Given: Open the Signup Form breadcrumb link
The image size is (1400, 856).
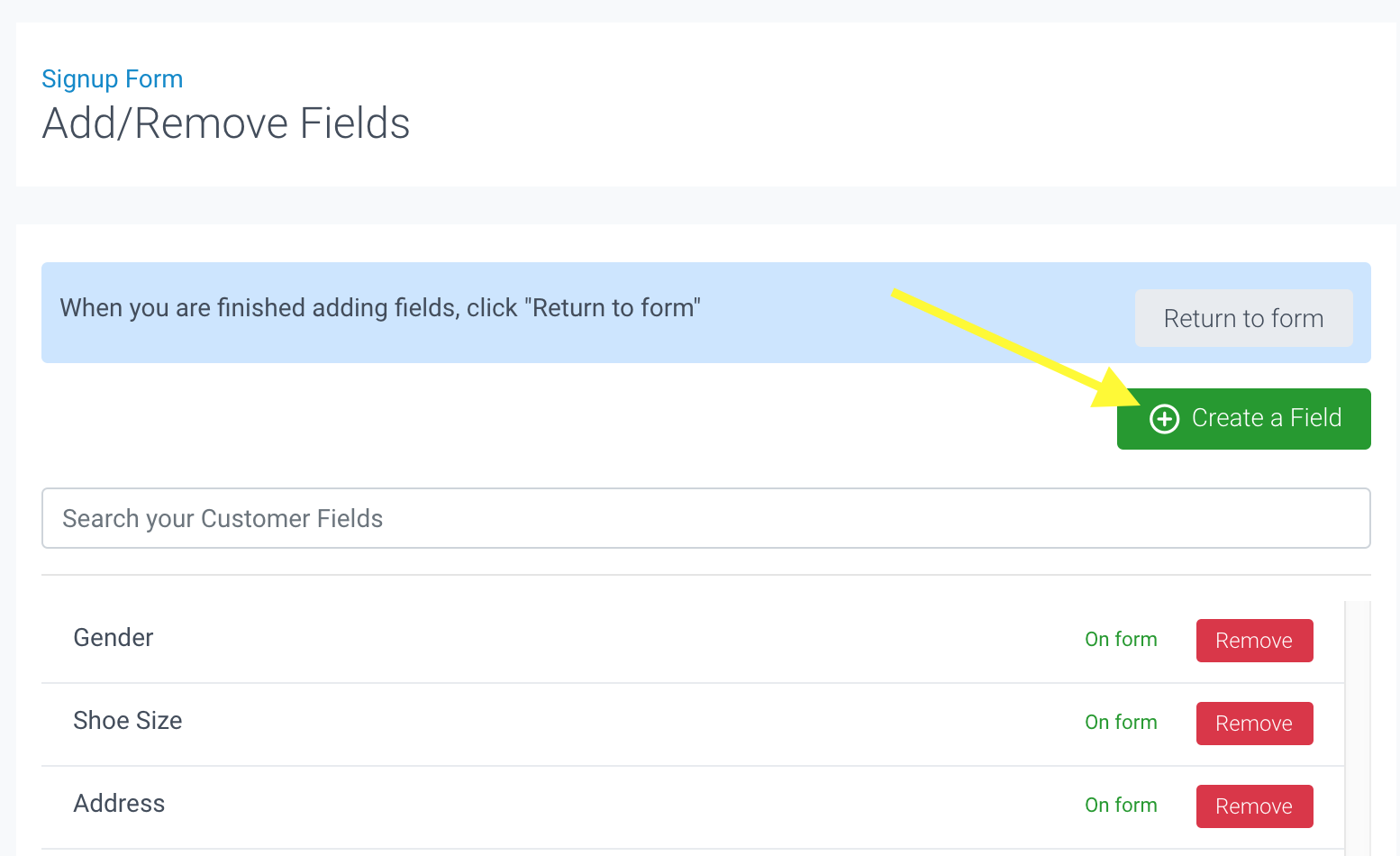Looking at the screenshot, I should coord(113,79).
